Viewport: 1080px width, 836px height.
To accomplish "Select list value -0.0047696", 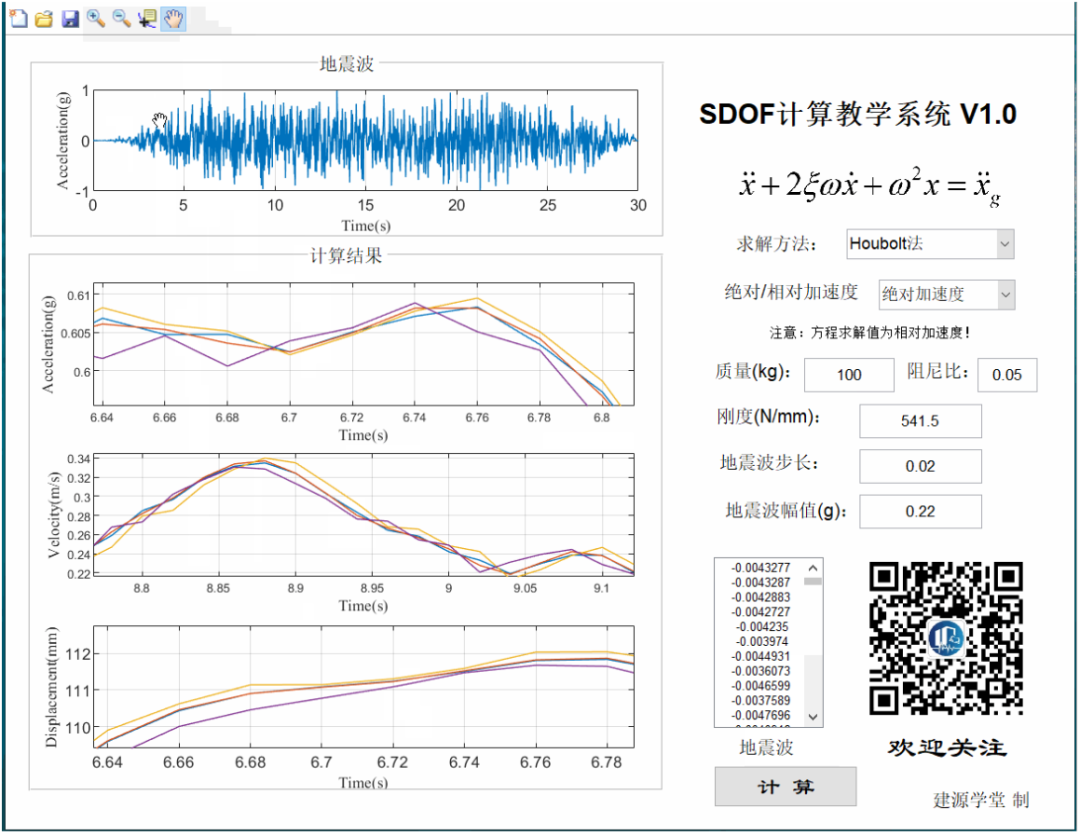I will coord(760,715).
